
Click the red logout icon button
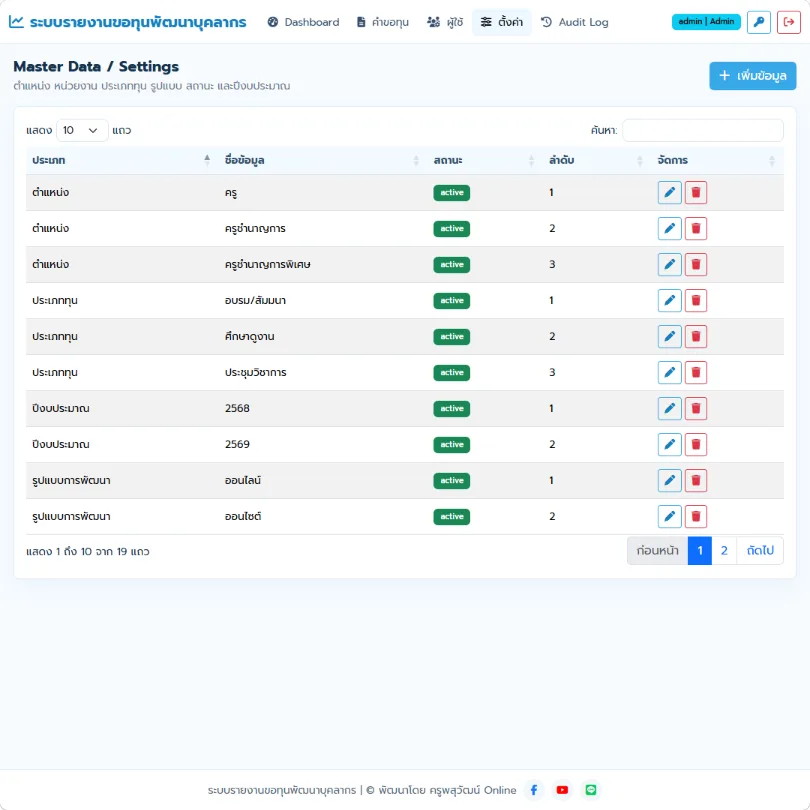(788, 22)
